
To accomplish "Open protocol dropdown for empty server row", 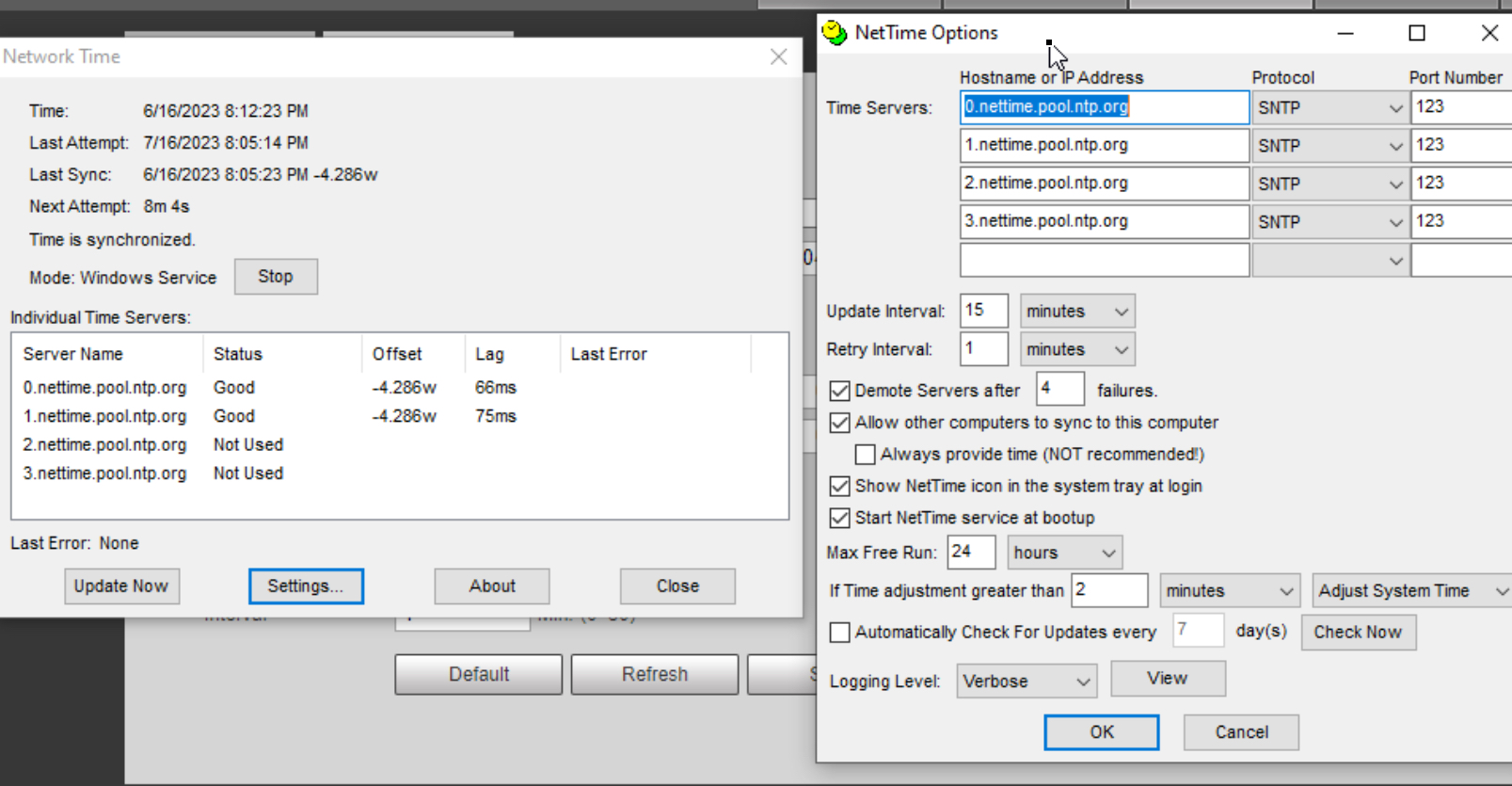I will tap(1330, 261).
